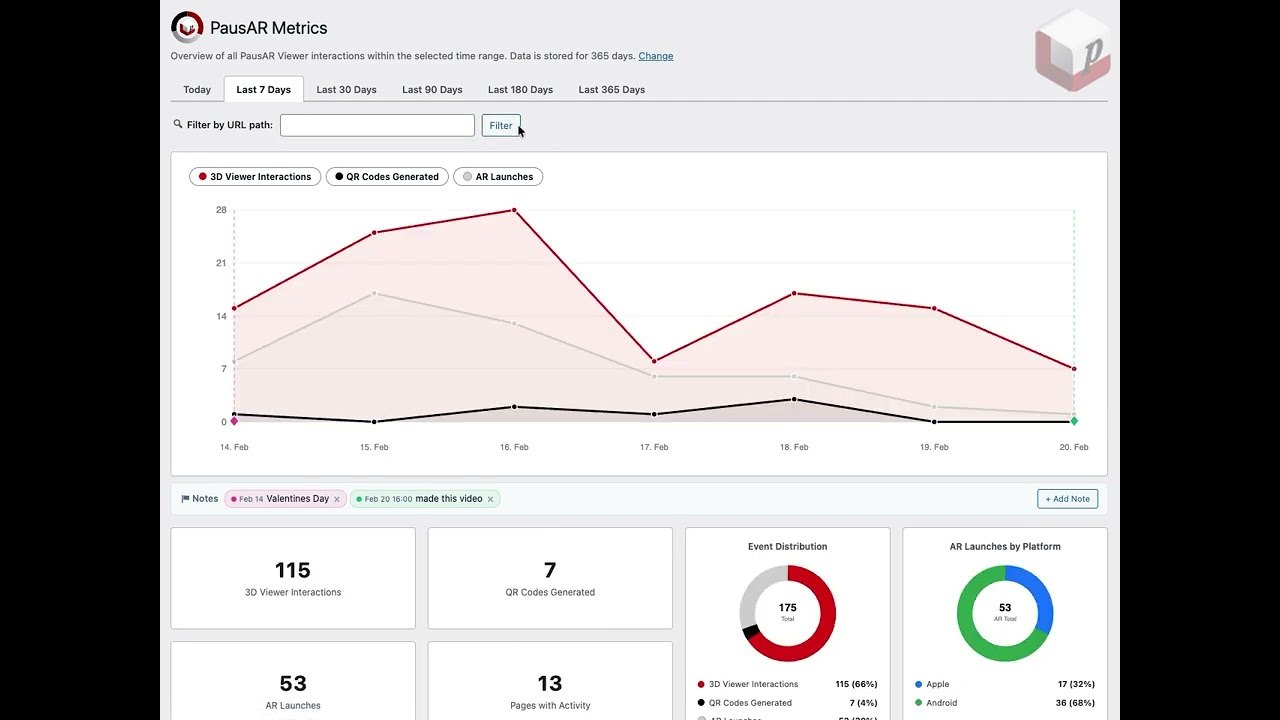
Task: Click the PausAR logo icon
Action: [x=187, y=27]
